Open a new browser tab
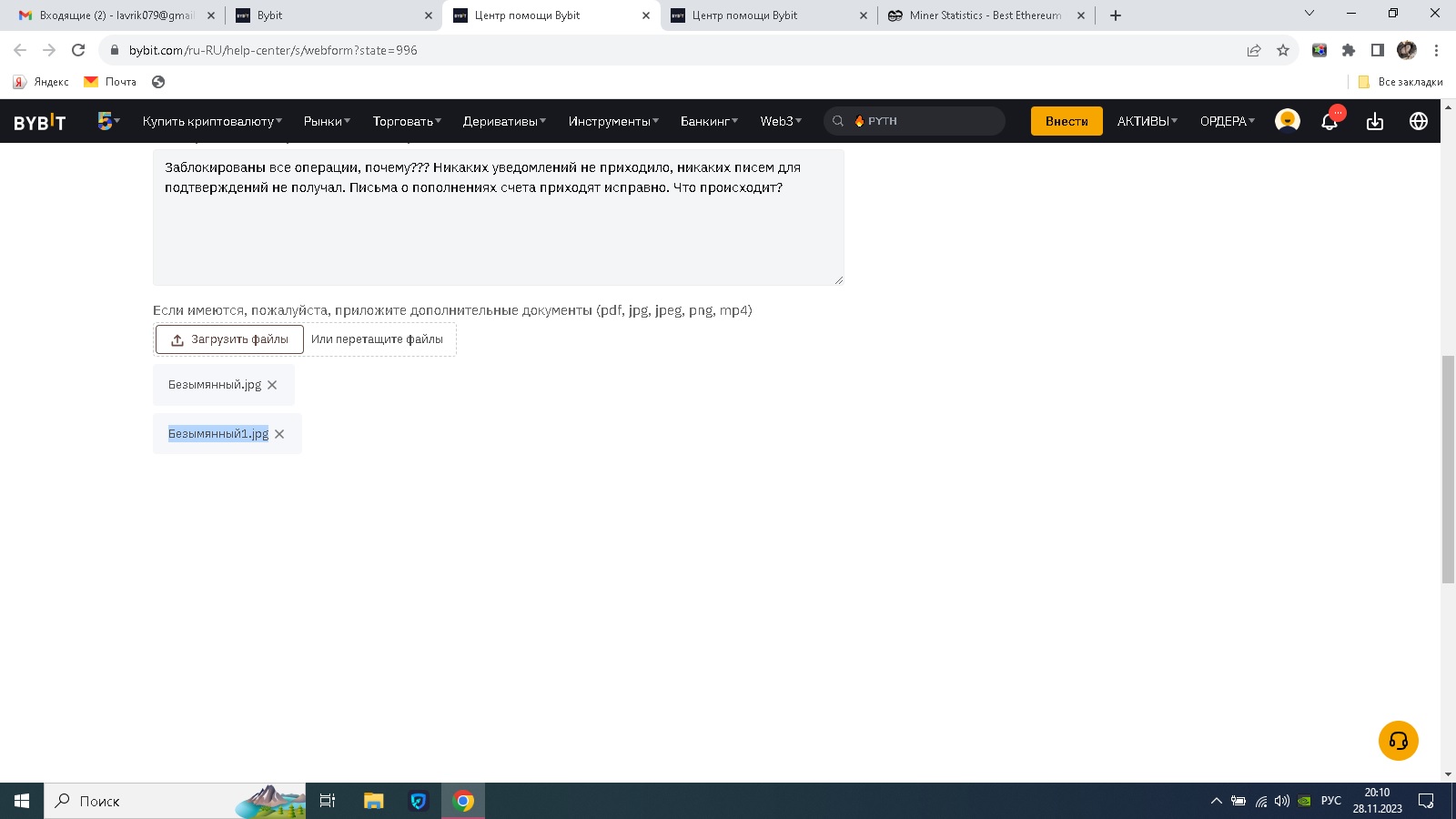1456x819 pixels. 1116,15
